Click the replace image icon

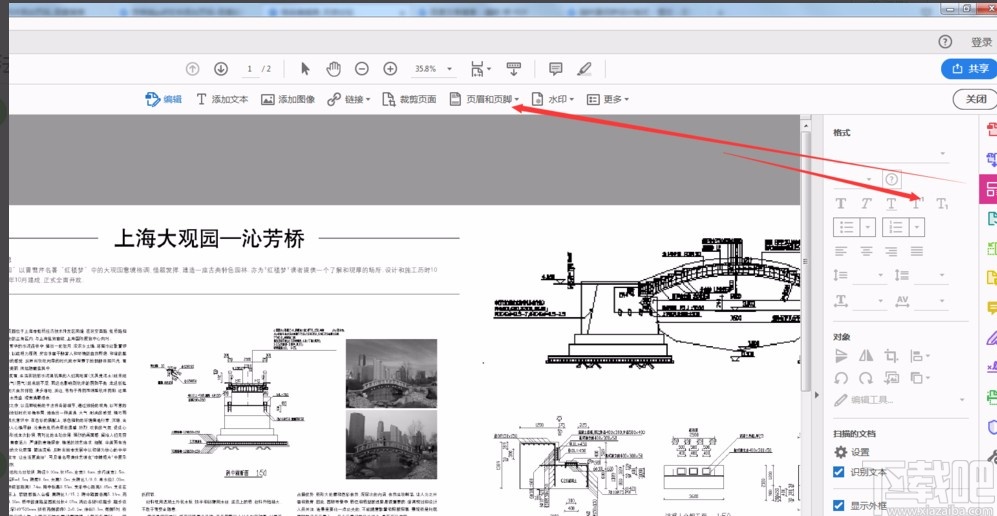click(x=891, y=377)
